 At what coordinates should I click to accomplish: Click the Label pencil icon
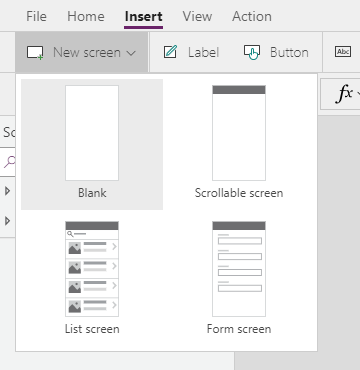point(170,52)
